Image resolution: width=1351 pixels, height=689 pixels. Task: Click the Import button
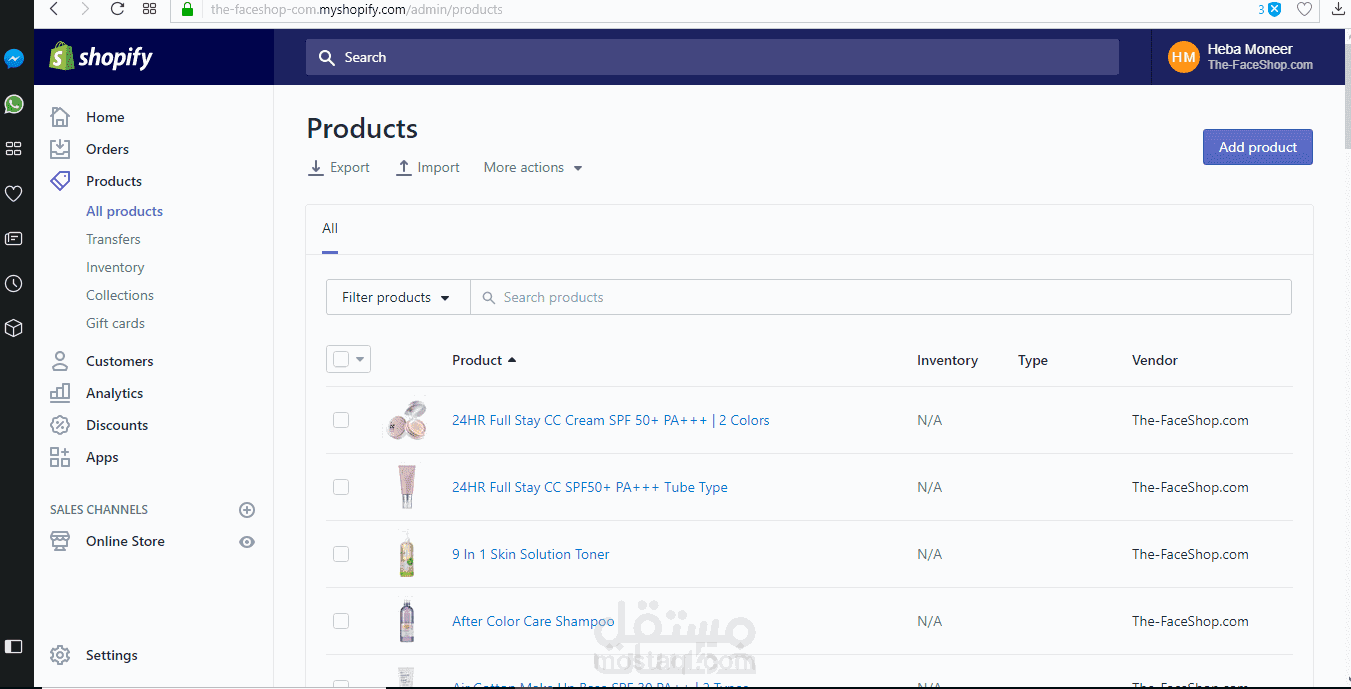[x=428, y=168]
